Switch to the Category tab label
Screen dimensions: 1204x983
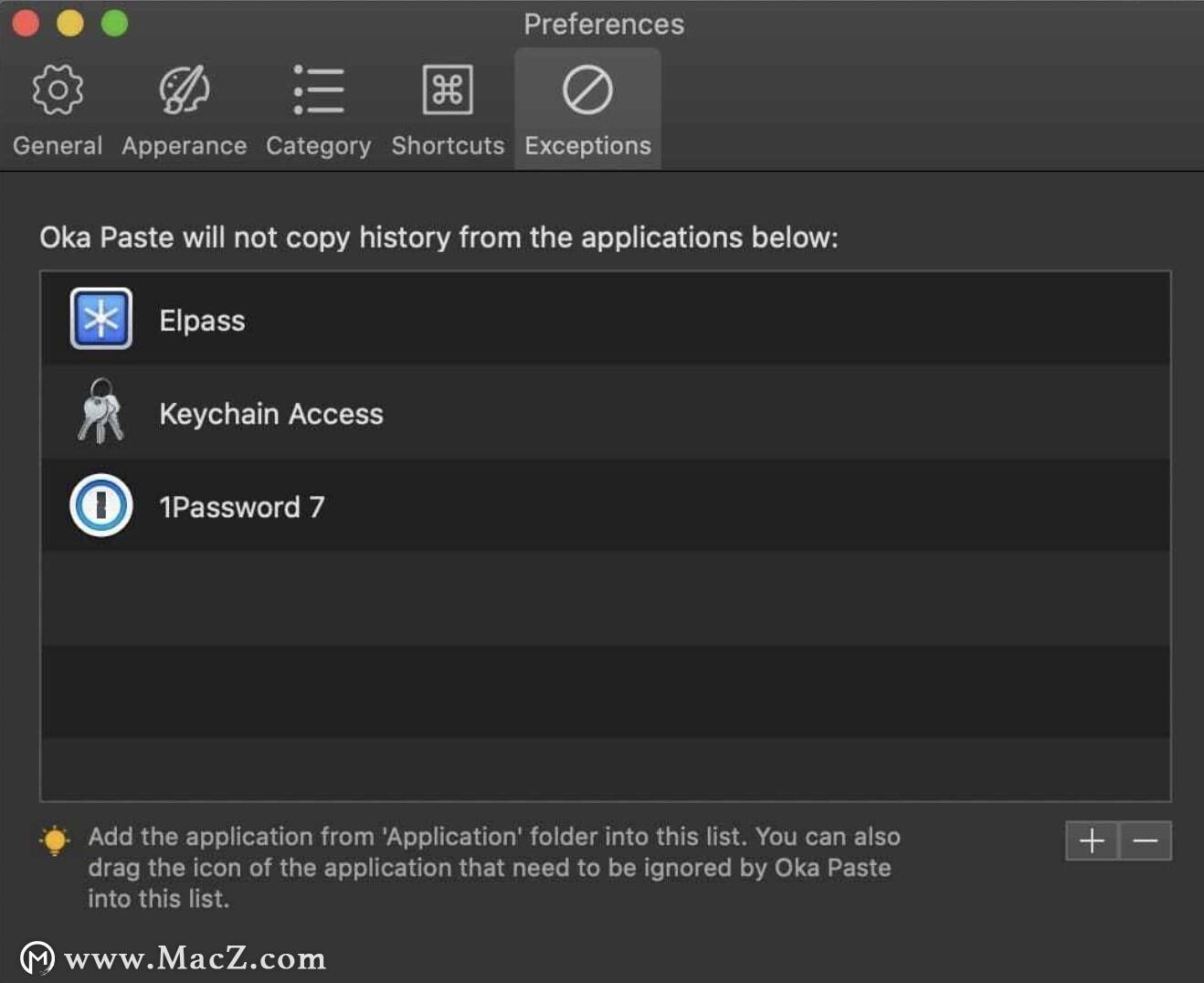319,146
